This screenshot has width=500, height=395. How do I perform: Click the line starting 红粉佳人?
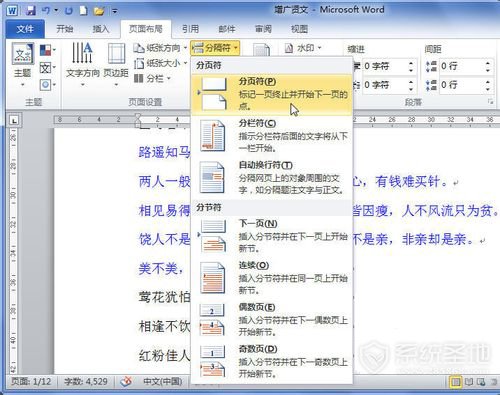coord(165,356)
